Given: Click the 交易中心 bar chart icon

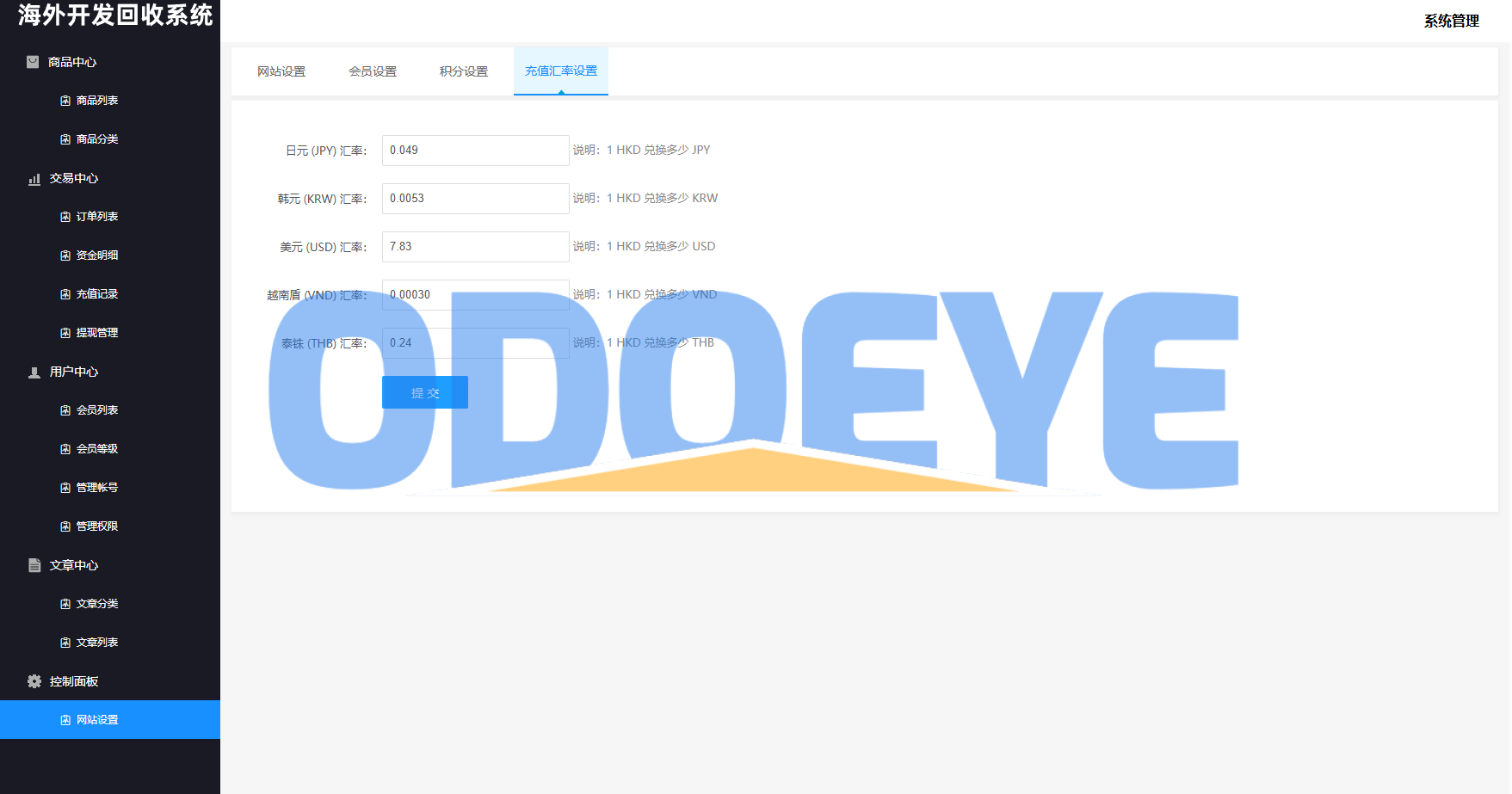Looking at the screenshot, I should click(34, 179).
